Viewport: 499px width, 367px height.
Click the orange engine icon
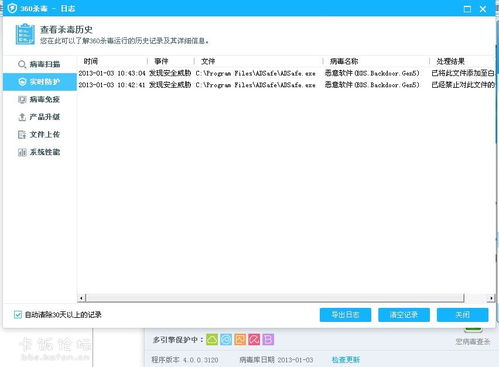click(x=240, y=340)
